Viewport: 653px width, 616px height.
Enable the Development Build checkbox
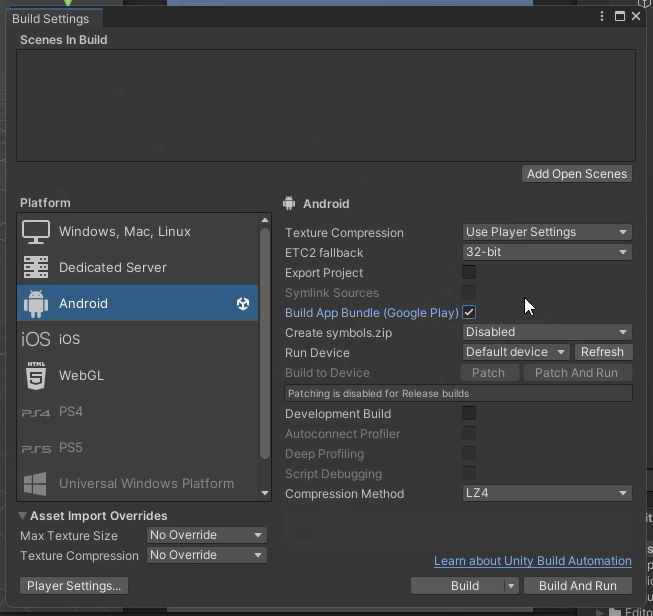click(x=469, y=413)
